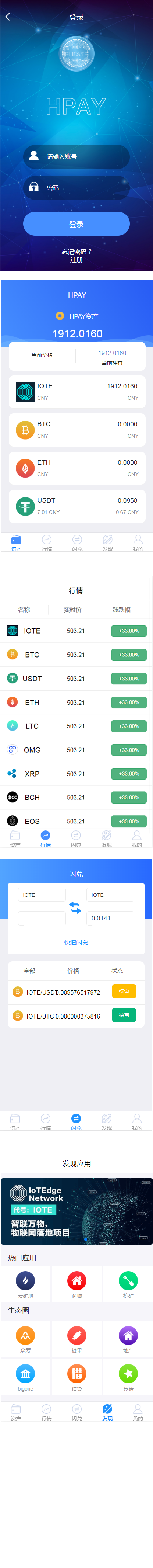Click the 密码 password field
153x1568 pixels.
[76, 187]
